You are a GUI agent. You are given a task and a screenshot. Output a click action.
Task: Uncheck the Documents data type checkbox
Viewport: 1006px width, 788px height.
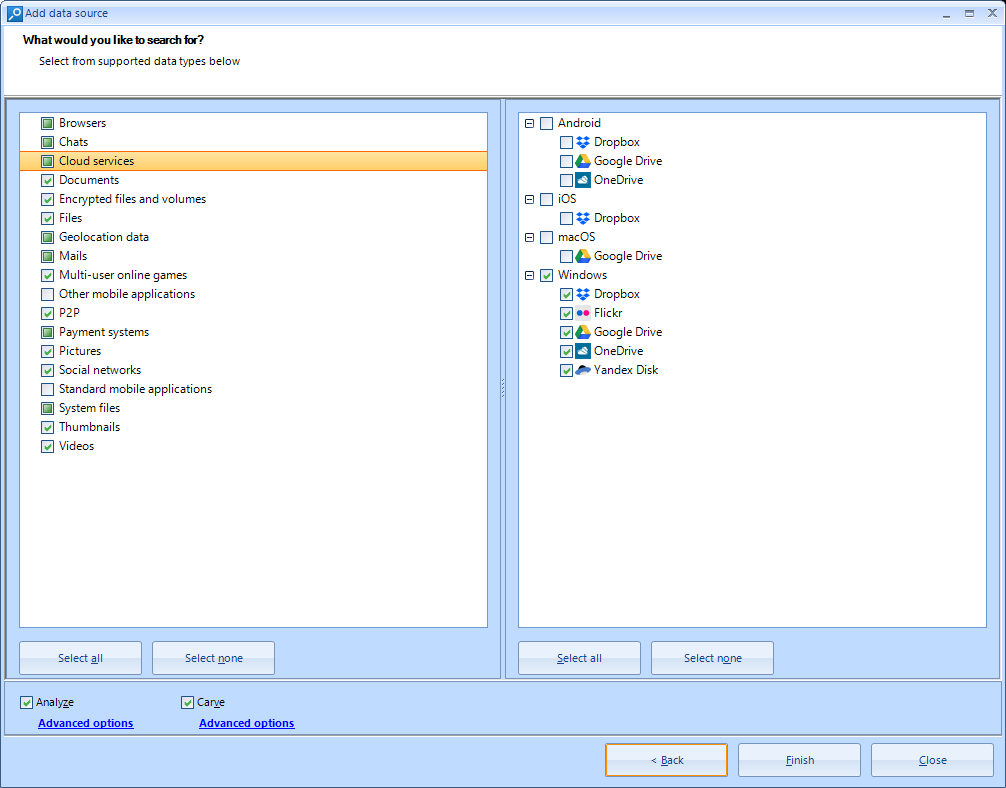tap(47, 180)
